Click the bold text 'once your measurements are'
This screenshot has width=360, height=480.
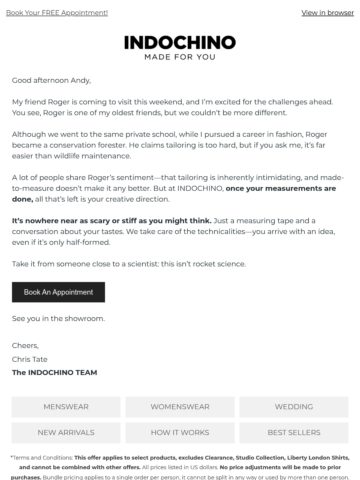tap(281, 188)
